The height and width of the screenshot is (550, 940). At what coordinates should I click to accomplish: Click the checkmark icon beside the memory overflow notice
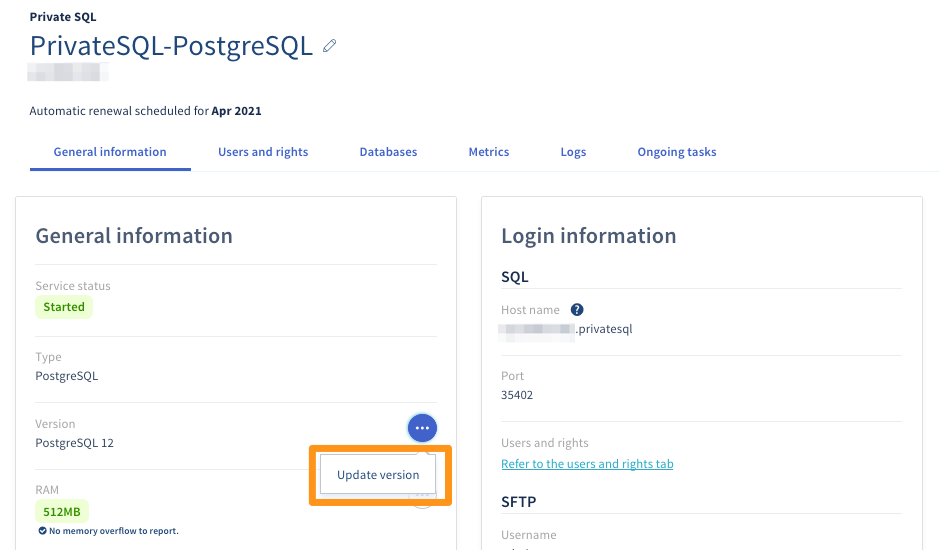pos(42,530)
